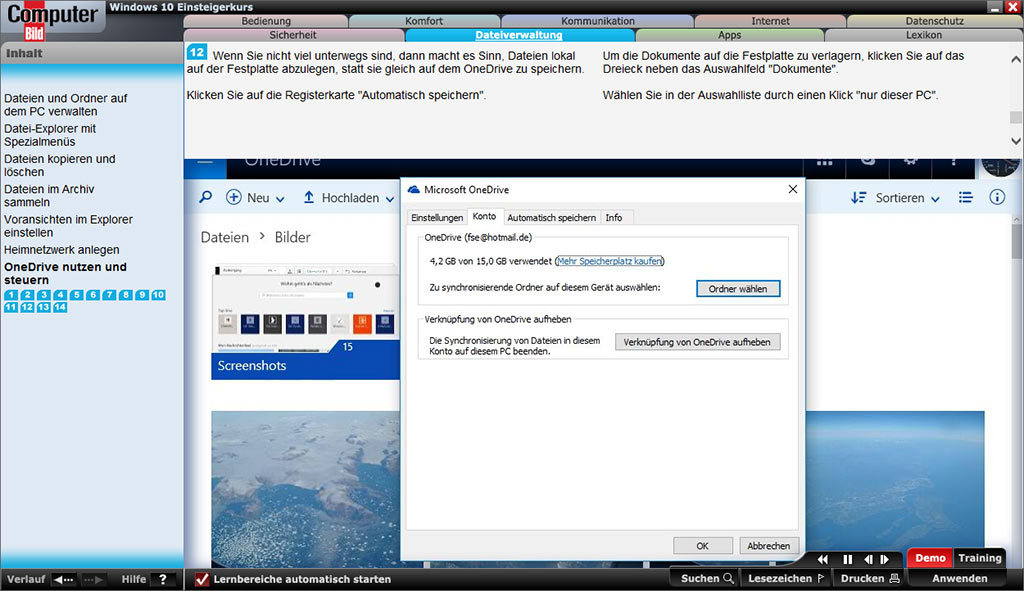Go to lesson step 10
This screenshot has height=591, width=1024.
tap(158, 295)
